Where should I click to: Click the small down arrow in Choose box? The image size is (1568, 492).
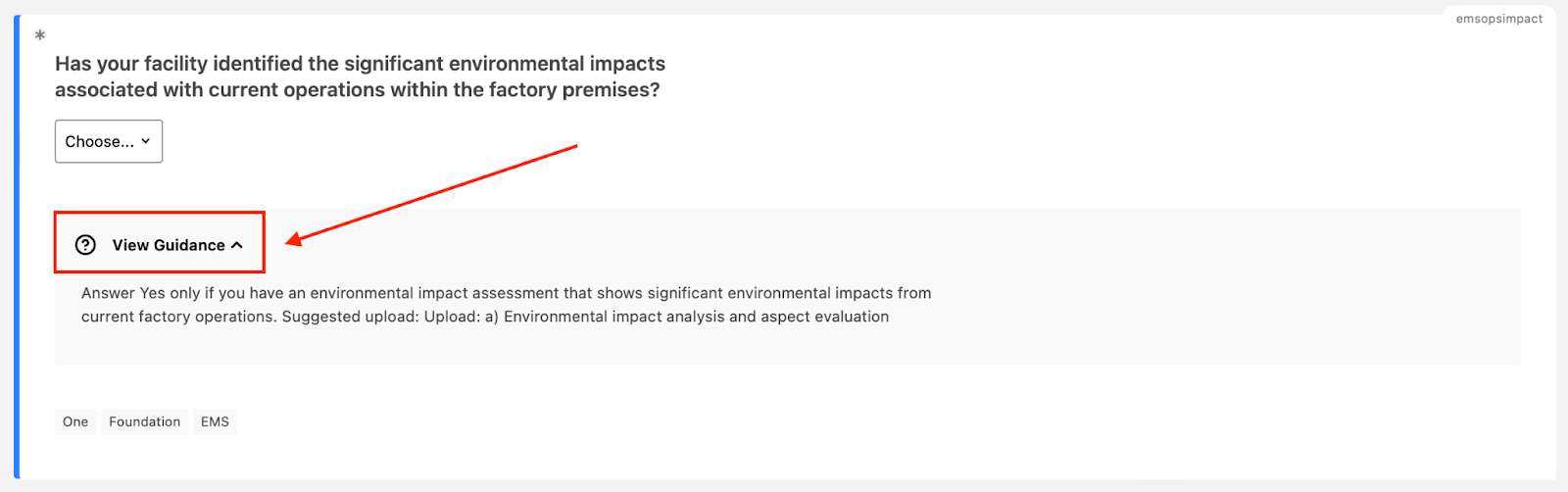146,141
